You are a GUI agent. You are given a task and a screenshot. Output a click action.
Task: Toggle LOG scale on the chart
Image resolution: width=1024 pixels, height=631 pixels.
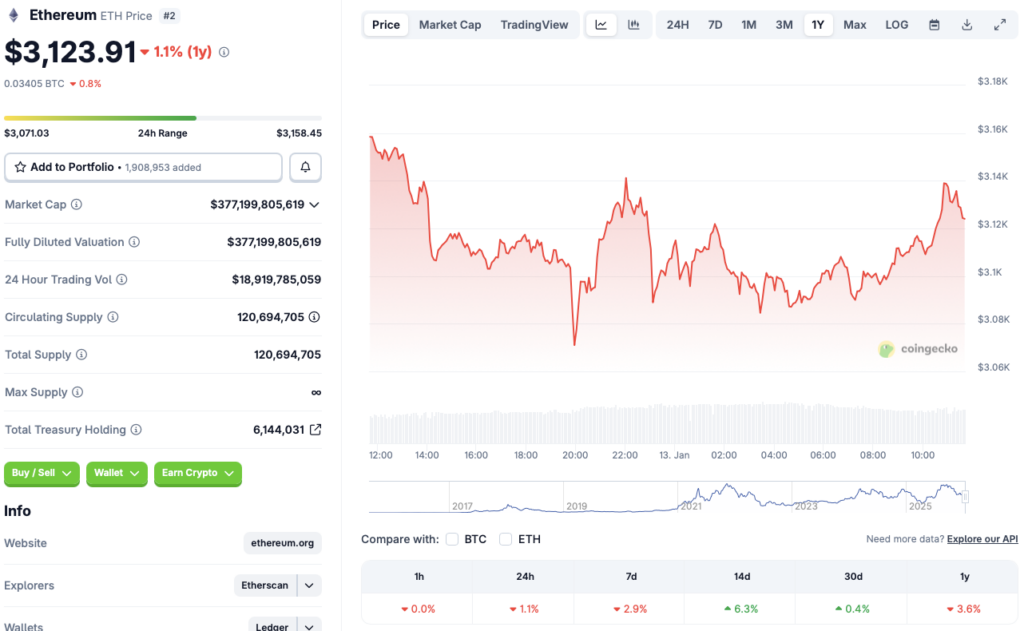click(896, 24)
